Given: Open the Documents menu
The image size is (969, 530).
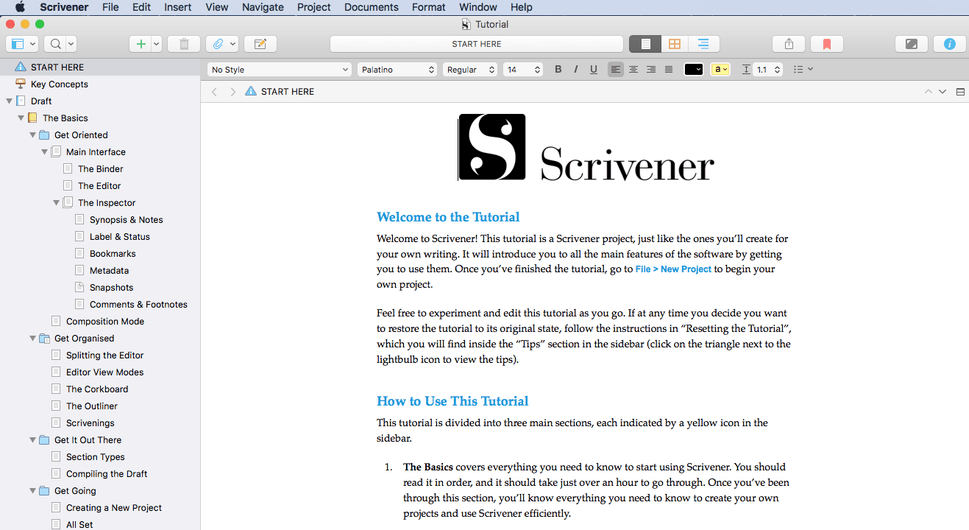Looking at the screenshot, I should (371, 7).
